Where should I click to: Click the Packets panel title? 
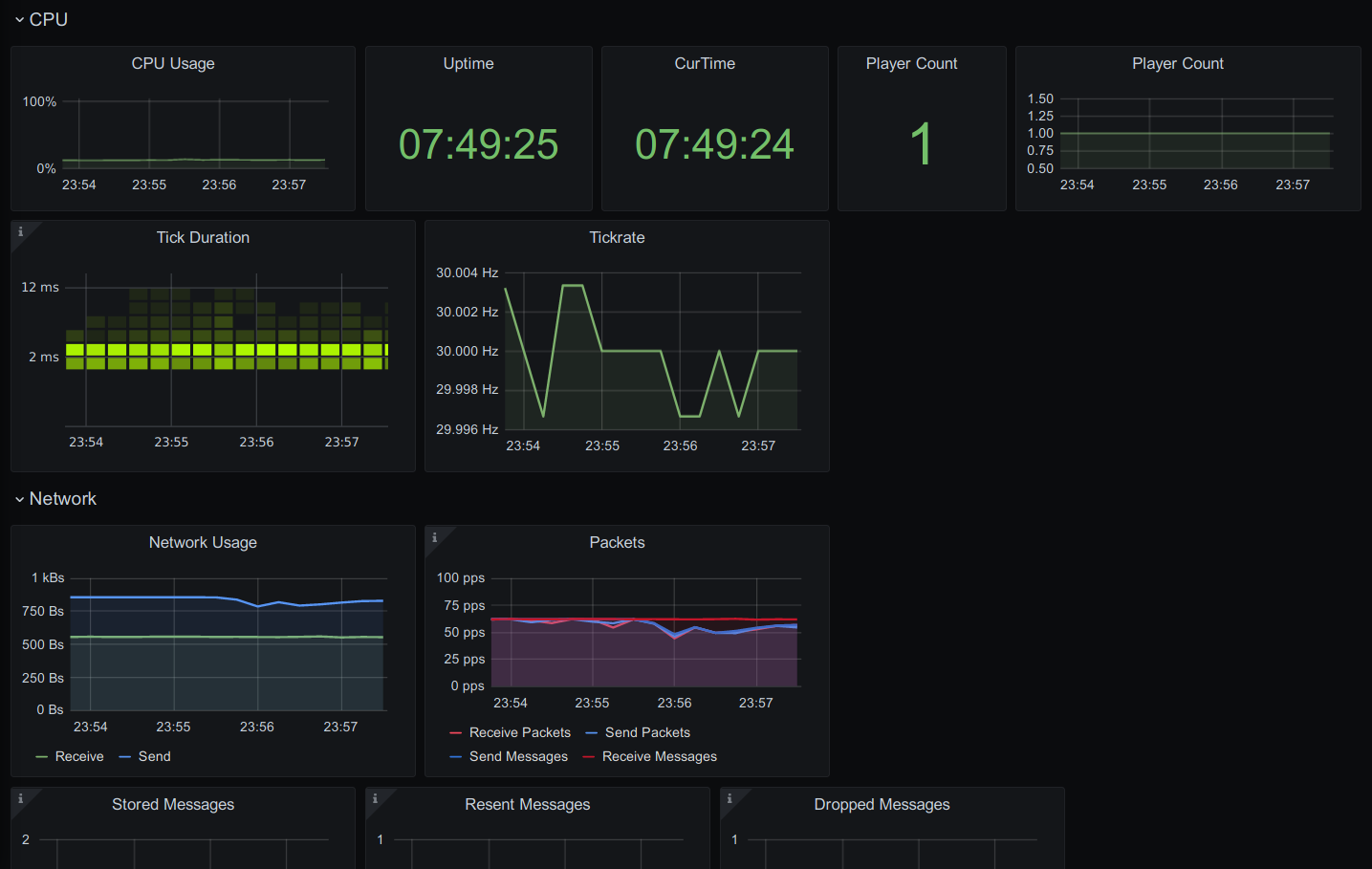tap(617, 542)
